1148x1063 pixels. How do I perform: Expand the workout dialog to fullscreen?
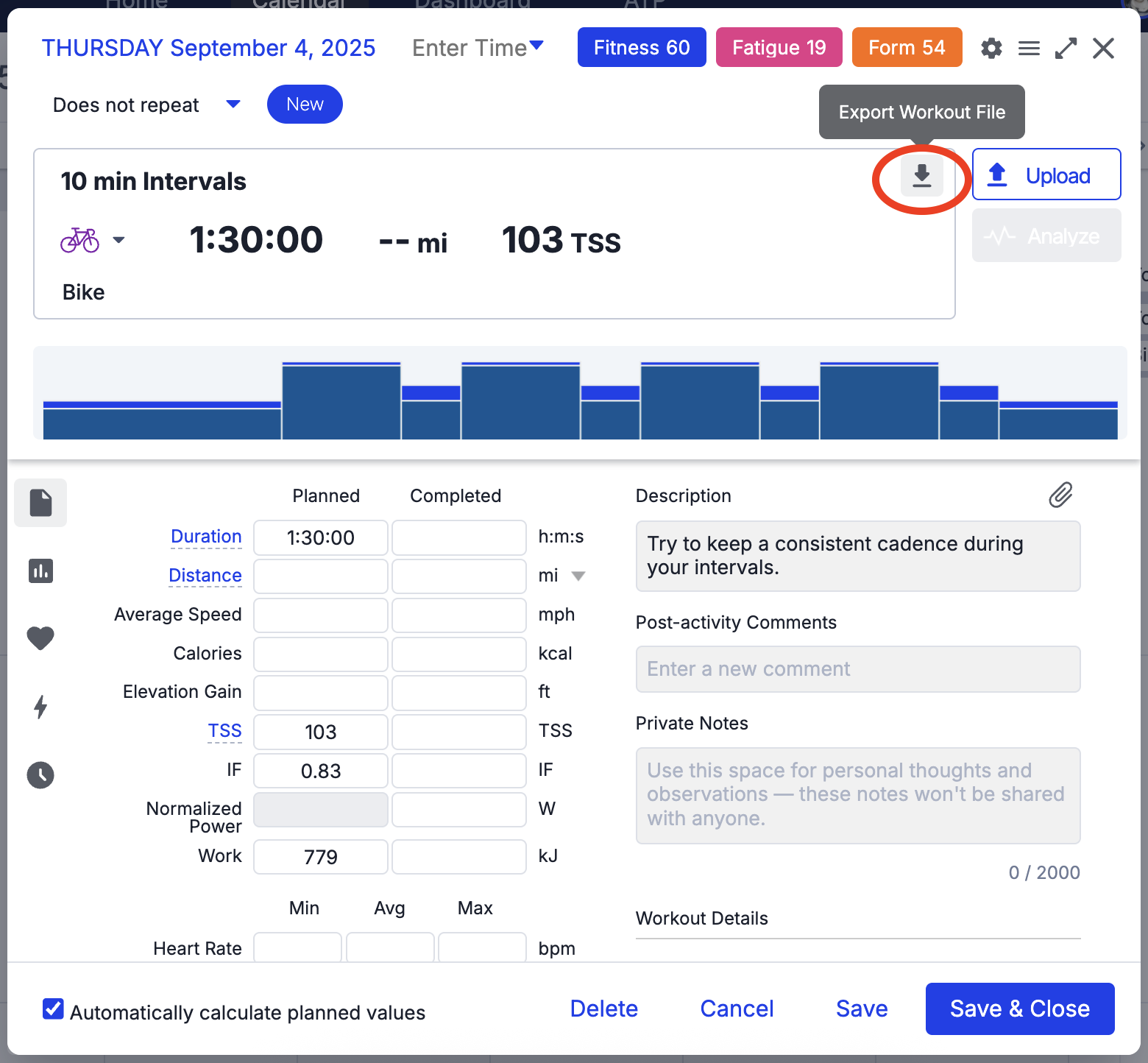click(1066, 49)
